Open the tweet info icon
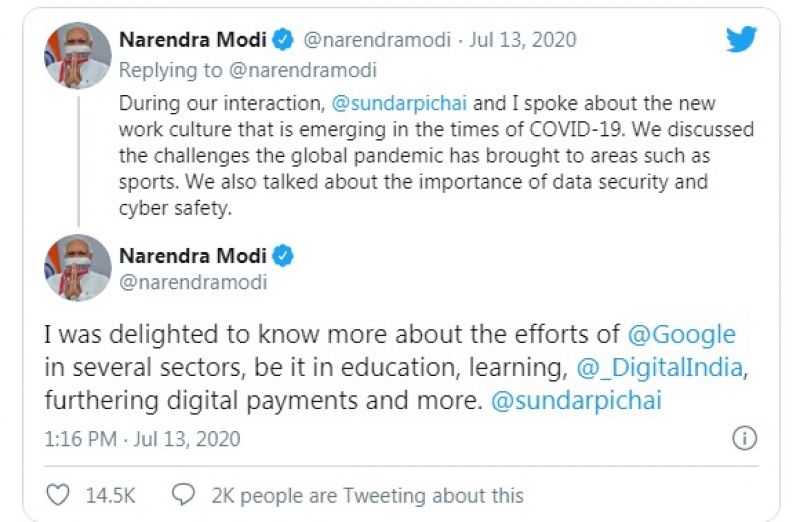This screenshot has height=522, width=800. click(744, 438)
